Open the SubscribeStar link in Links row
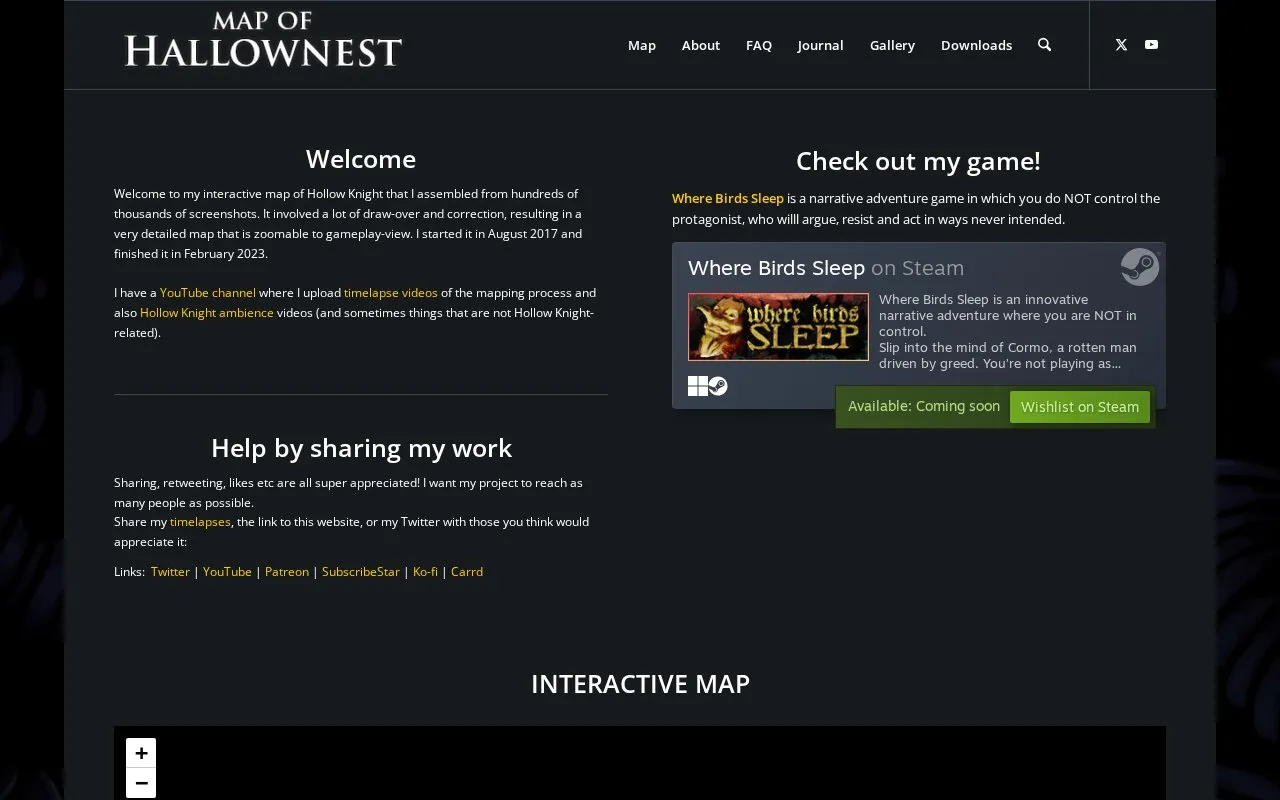This screenshot has height=800, width=1280. [361, 572]
